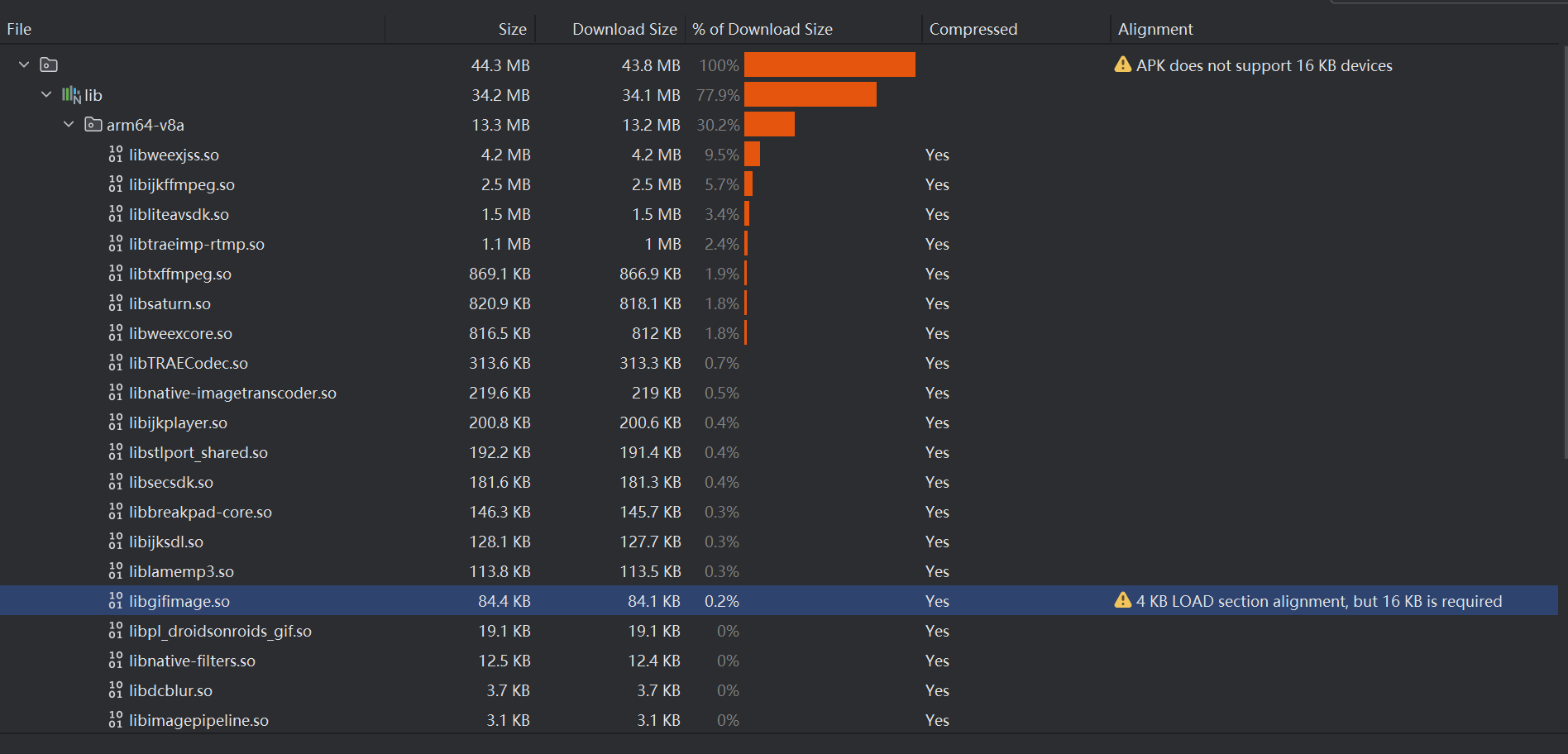Sort by the Download Size column header

[x=624, y=29]
